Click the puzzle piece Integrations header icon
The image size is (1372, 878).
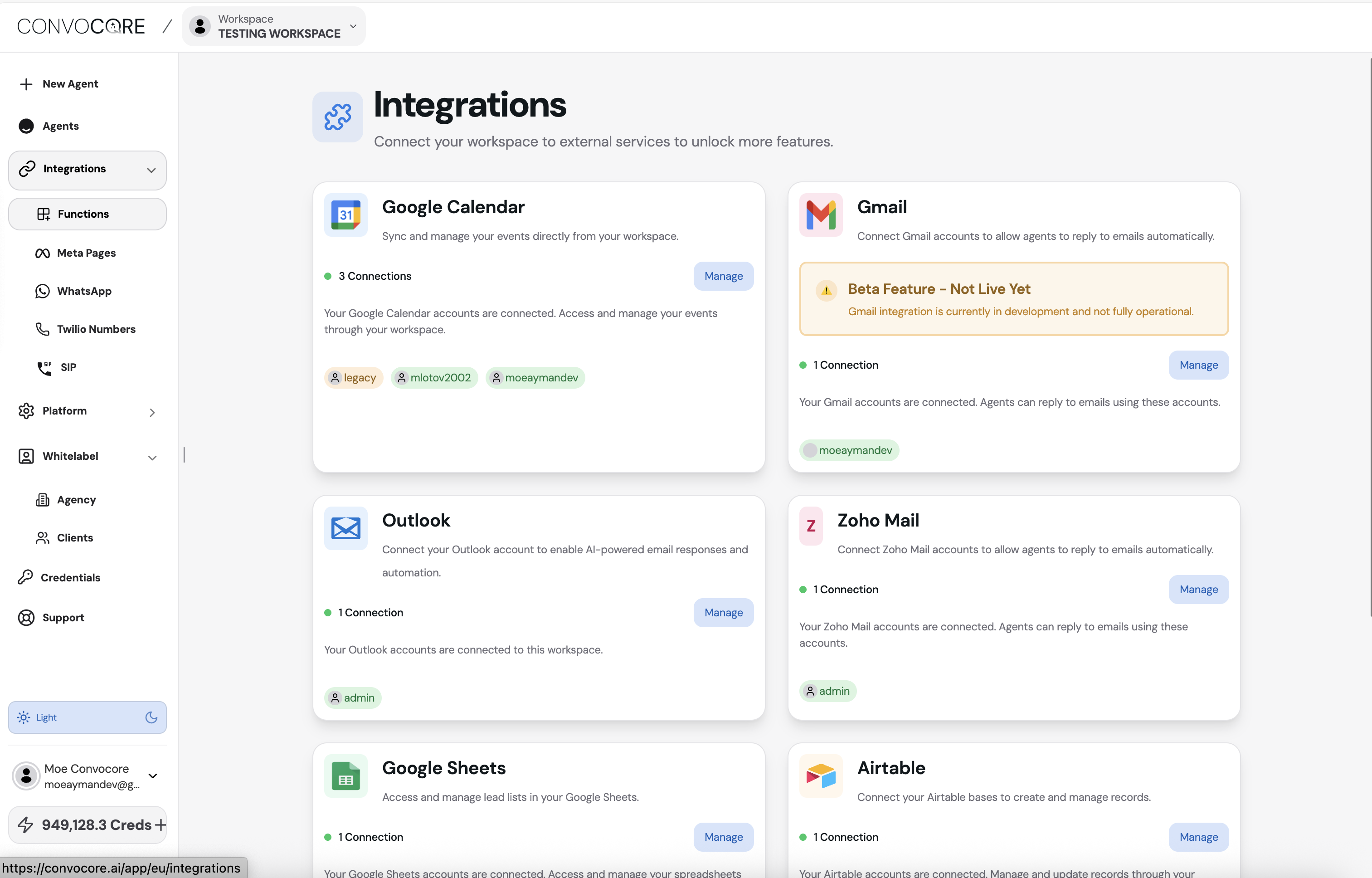coord(337,117)
